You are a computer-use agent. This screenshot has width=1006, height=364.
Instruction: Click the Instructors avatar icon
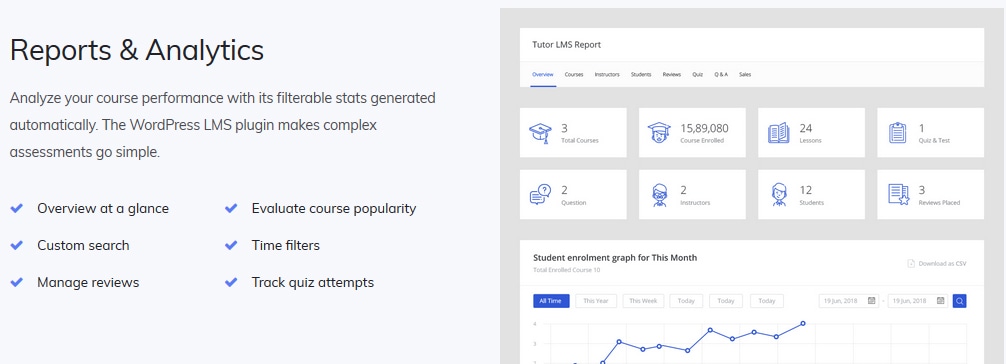pyautogui.click(x=660, y=195)
